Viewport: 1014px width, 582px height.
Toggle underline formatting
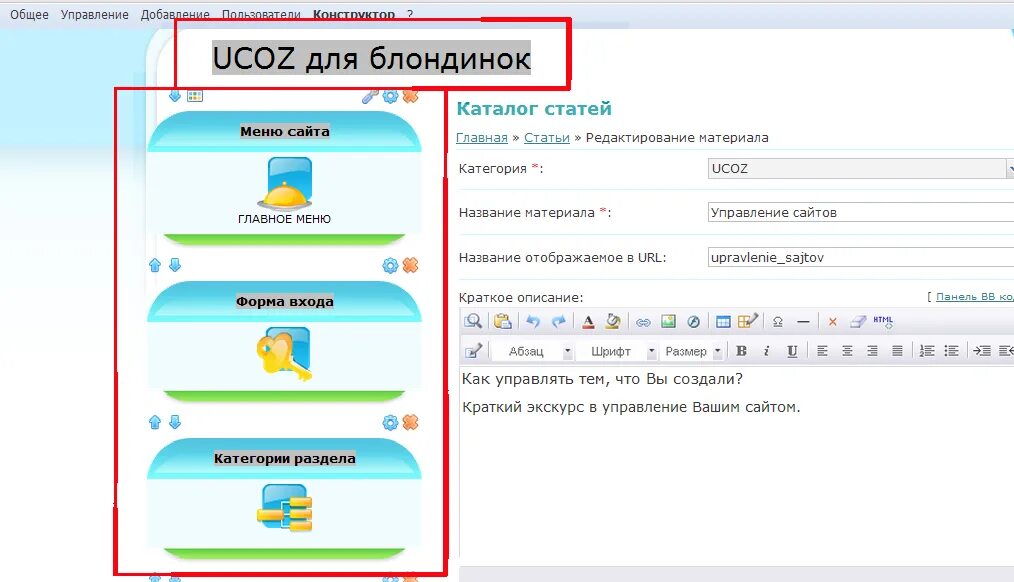pyautogui.click(x=792, y=350)
